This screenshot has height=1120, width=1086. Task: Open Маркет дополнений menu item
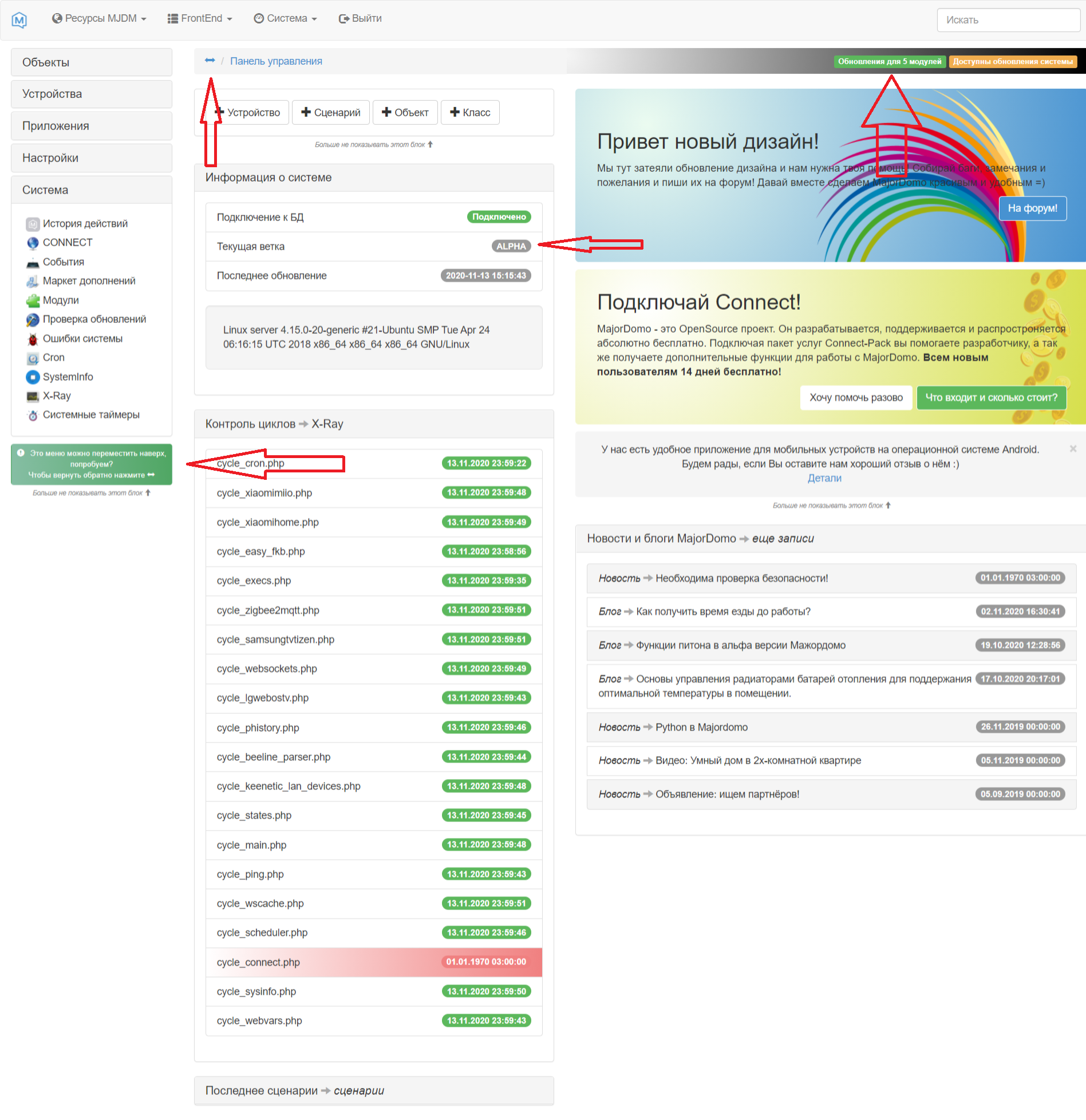click(89, 281)
